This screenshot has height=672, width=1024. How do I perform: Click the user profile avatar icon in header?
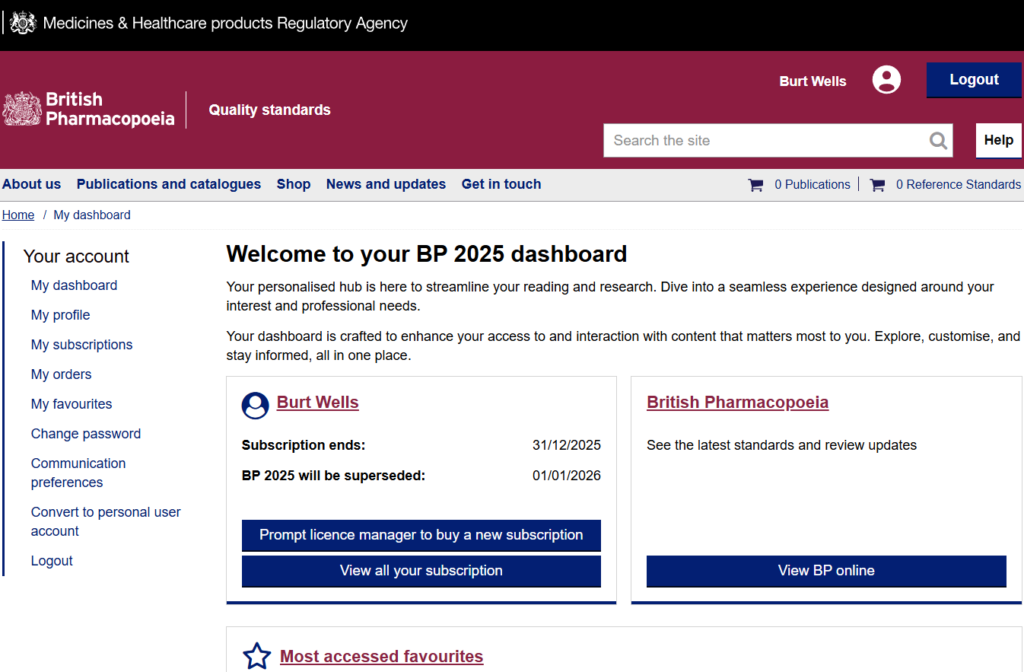(x=886, y=80)
